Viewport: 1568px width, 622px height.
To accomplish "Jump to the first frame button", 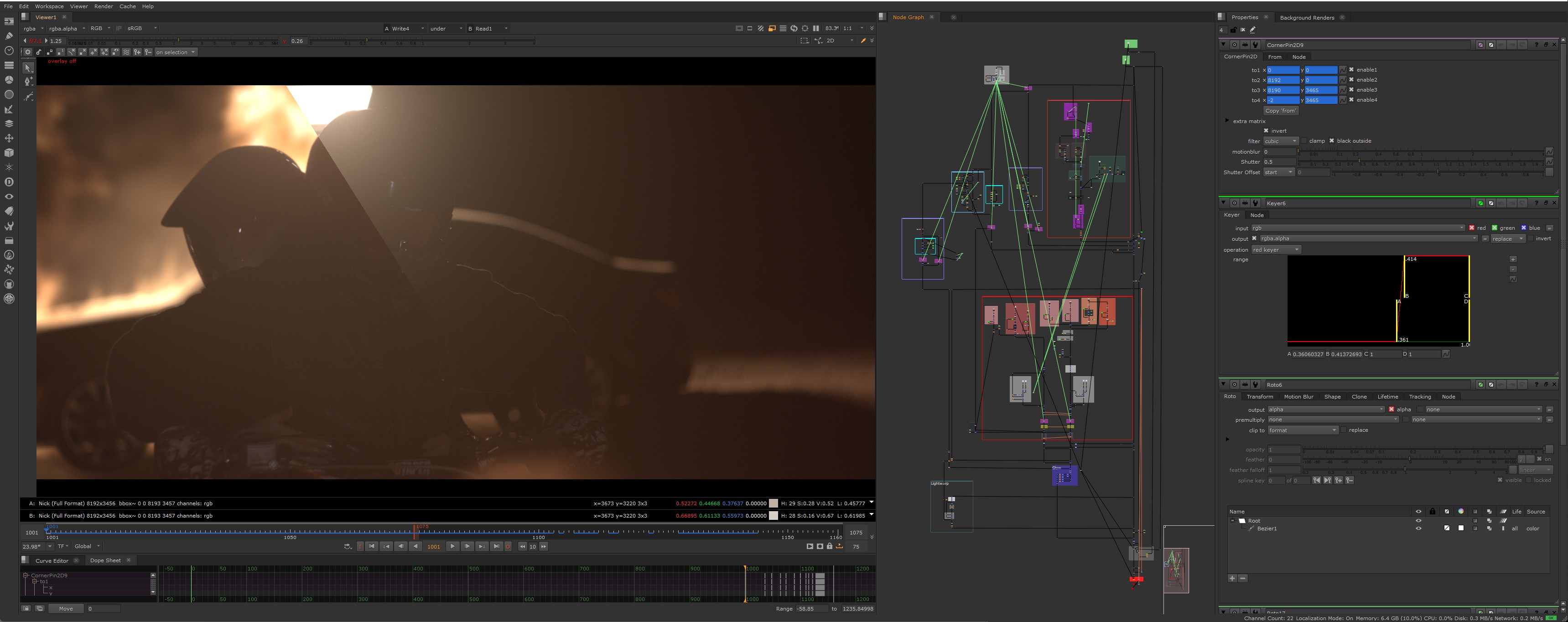I will point(371,547).
